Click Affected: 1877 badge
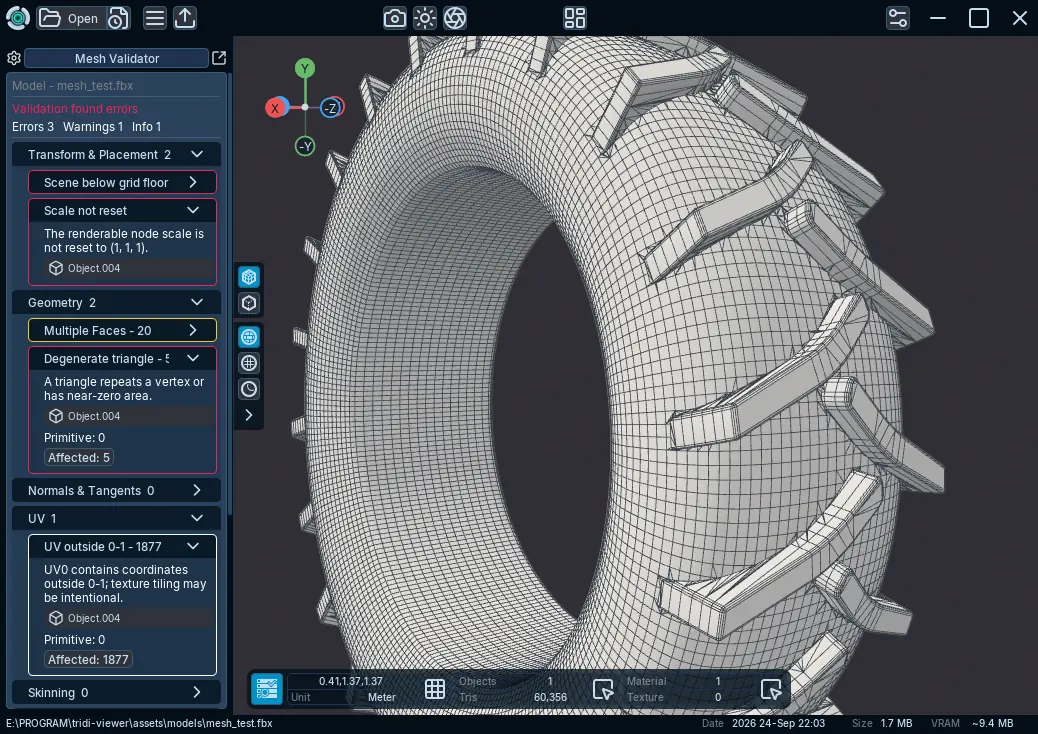The image size is (1038, 734). pos(88,659)
